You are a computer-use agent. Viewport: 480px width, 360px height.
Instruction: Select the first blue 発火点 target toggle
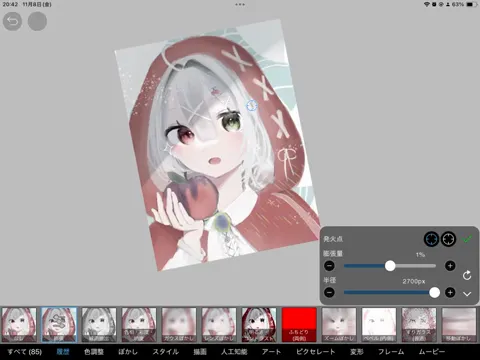(431, 239)
